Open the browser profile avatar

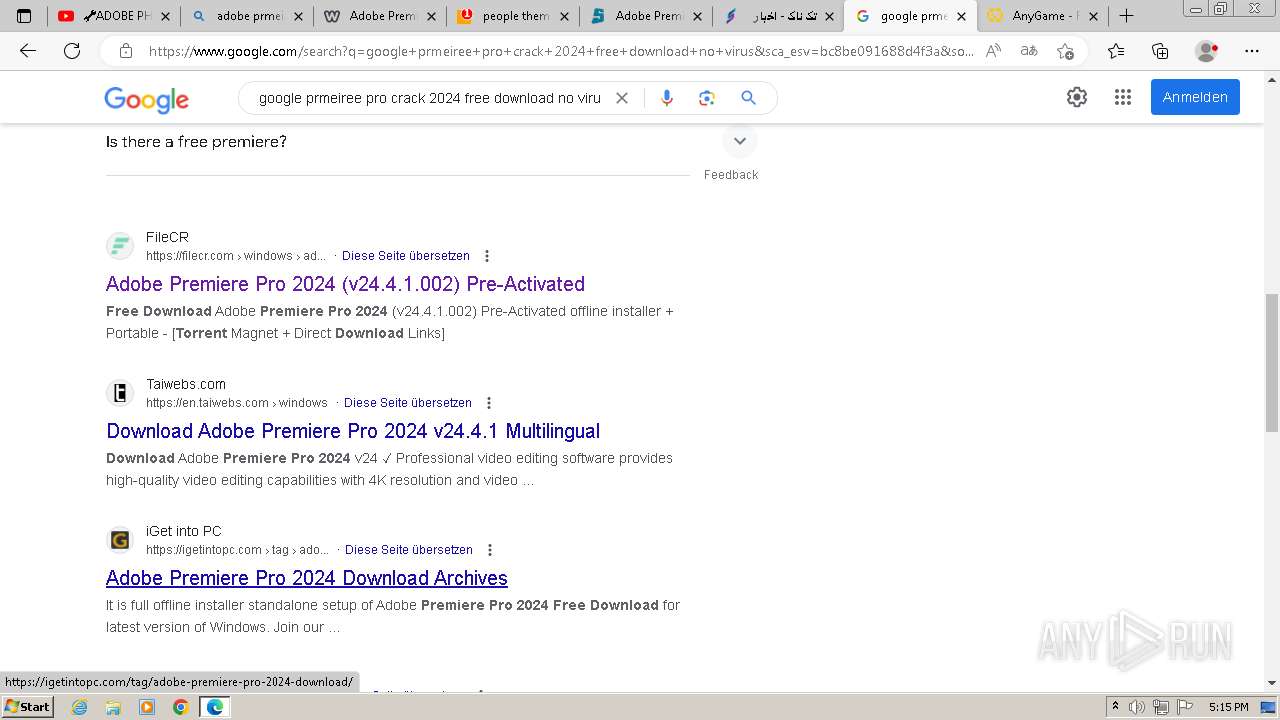pos(1207,51)
